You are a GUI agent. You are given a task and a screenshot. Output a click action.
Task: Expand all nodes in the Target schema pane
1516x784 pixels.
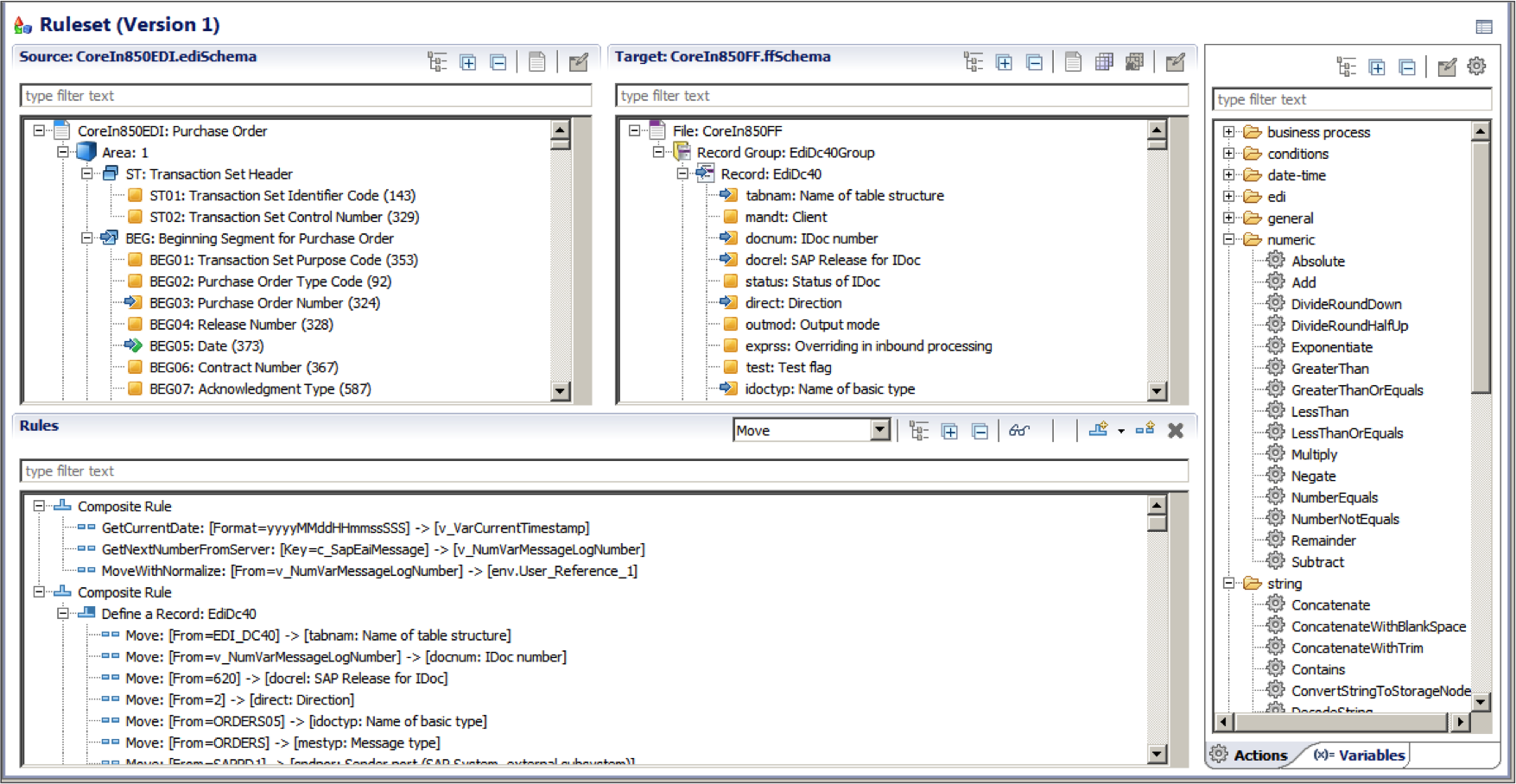click(x=1004, y=62)
